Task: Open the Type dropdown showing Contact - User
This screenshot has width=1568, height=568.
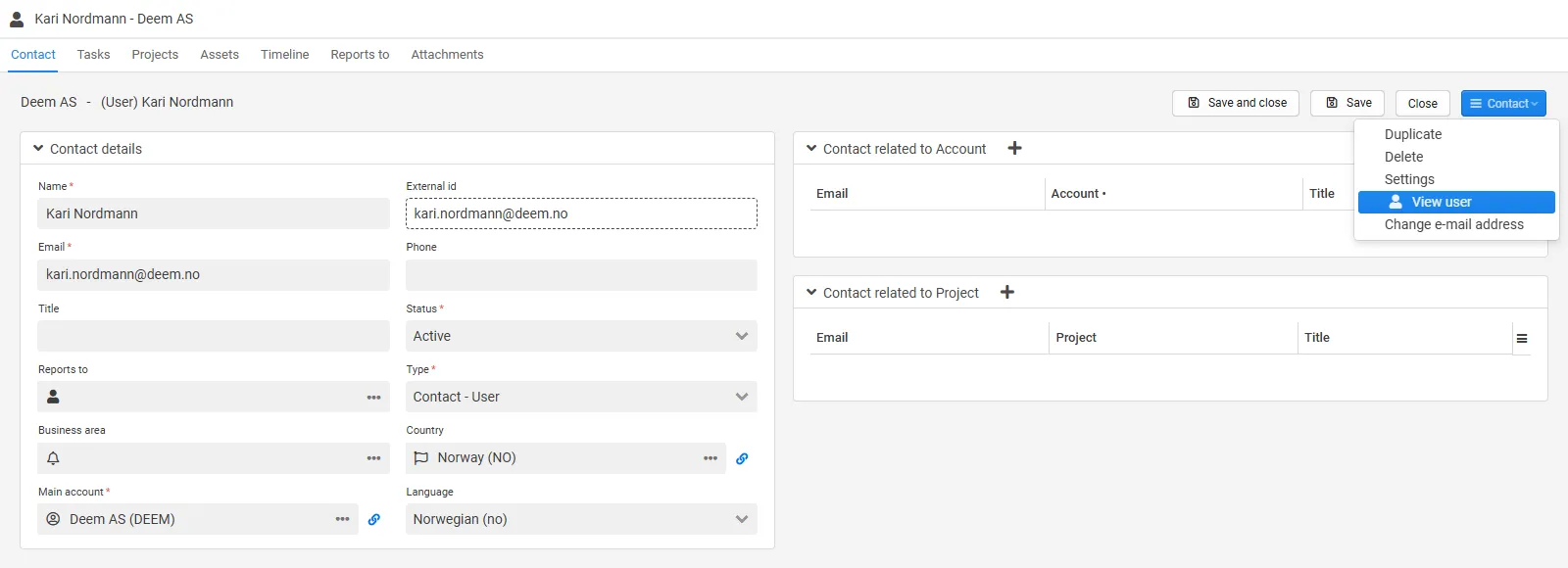Action: click(x=581, y=397)
